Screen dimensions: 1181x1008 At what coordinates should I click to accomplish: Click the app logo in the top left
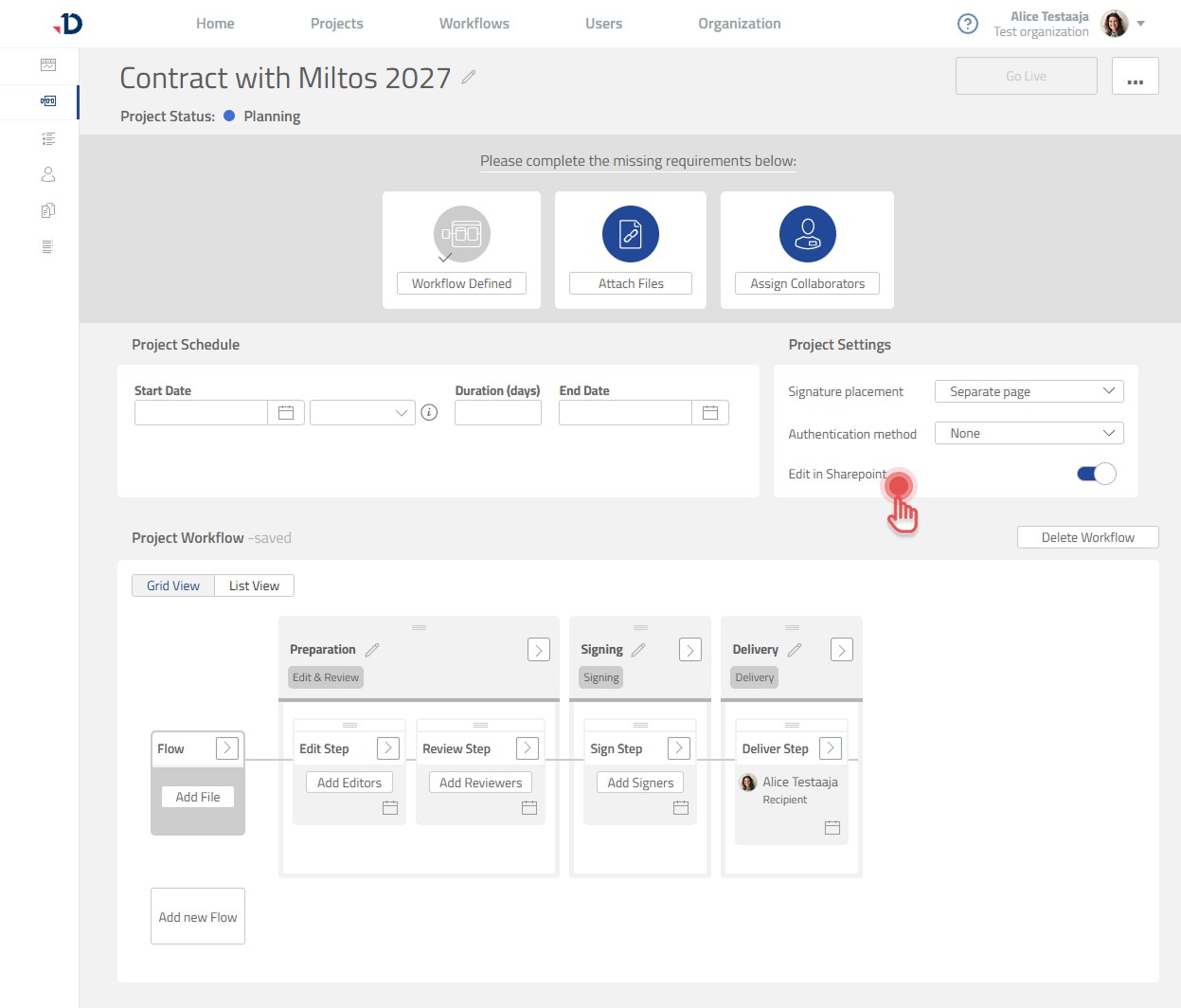coord(68,24)
